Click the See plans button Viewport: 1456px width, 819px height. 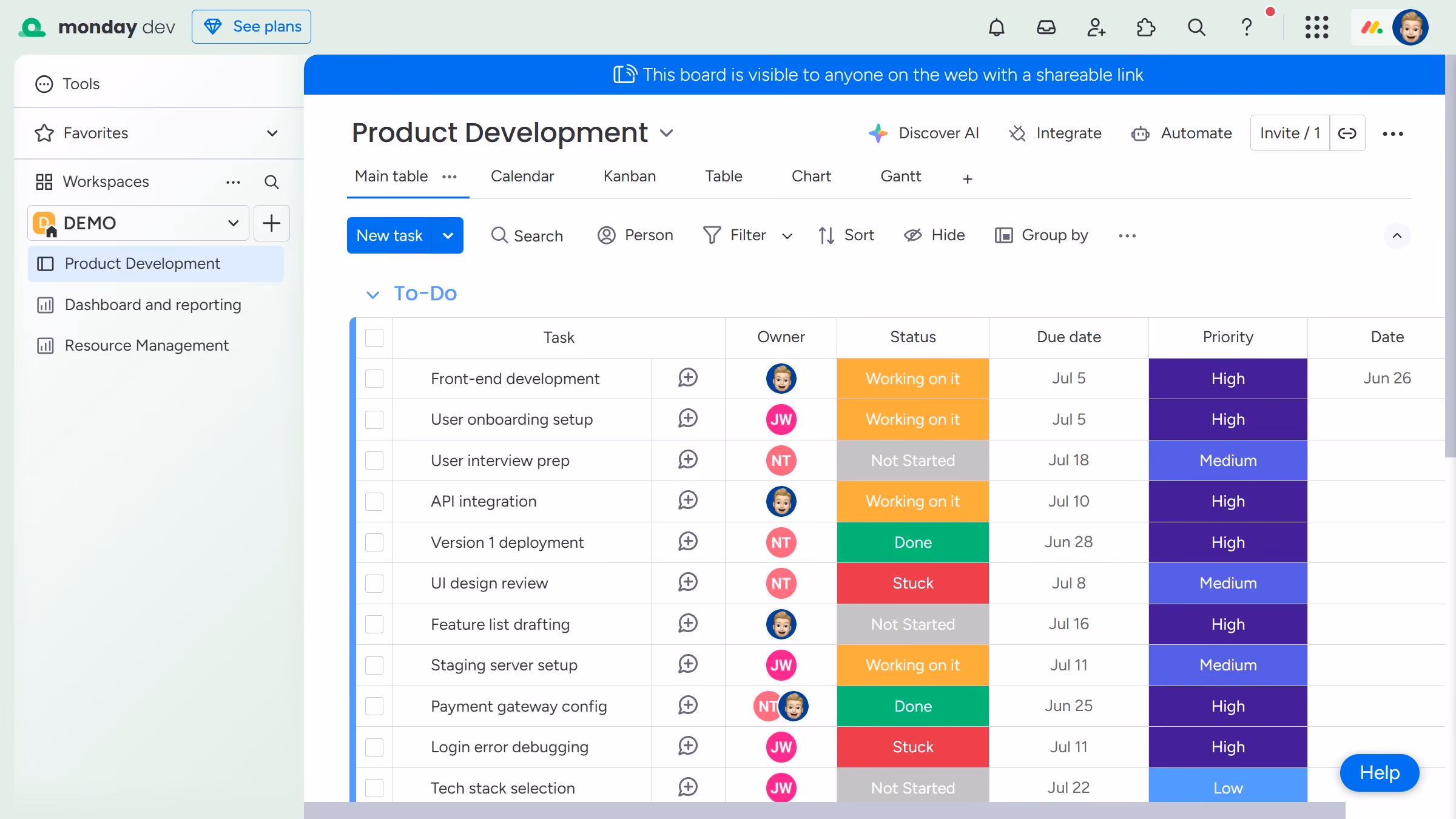[x=251, y=27]
